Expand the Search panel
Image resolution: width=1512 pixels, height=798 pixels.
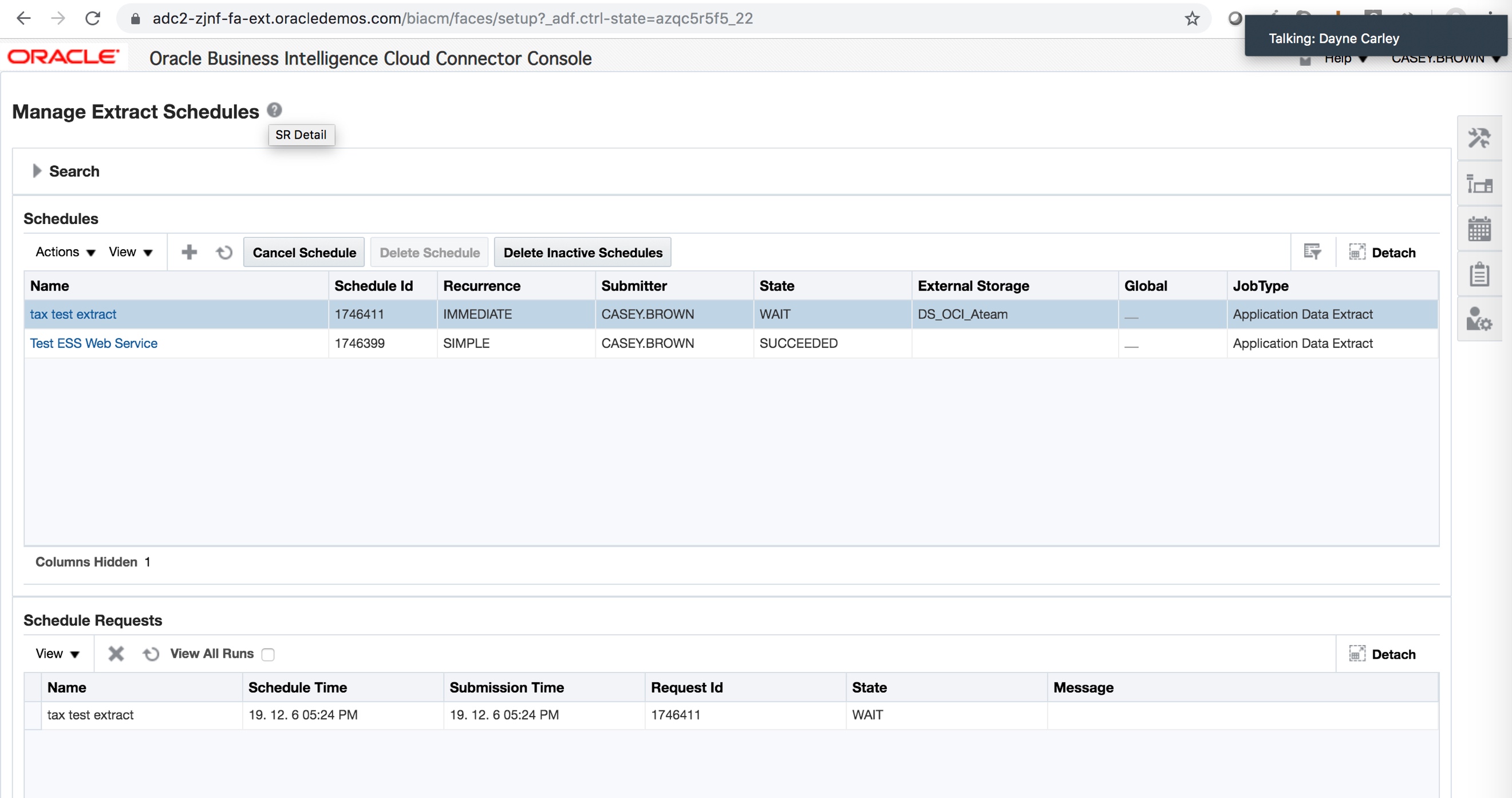pyautogui.click(x=37, y=171)
